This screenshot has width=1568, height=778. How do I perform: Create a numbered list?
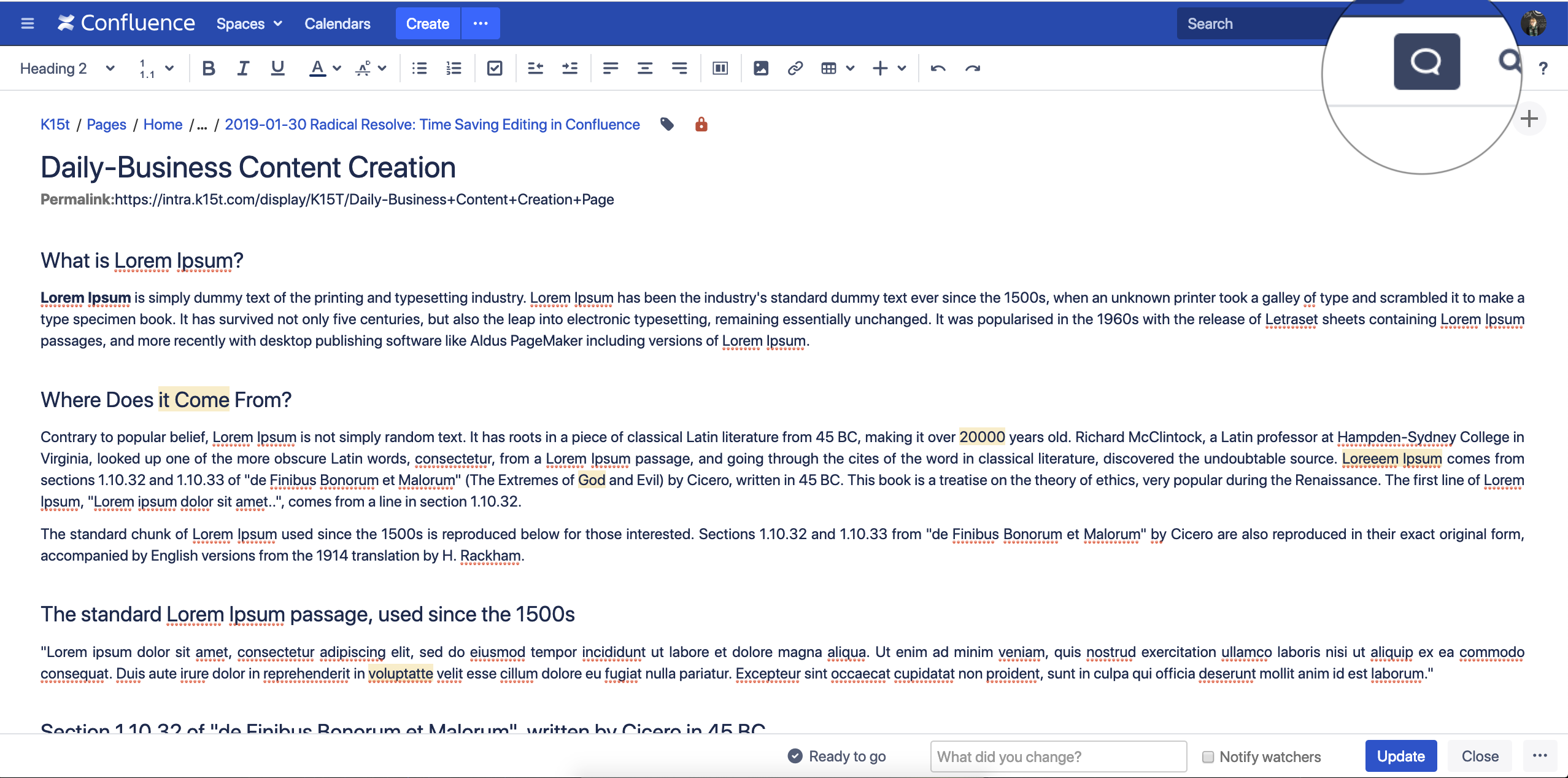click(454, 68)
